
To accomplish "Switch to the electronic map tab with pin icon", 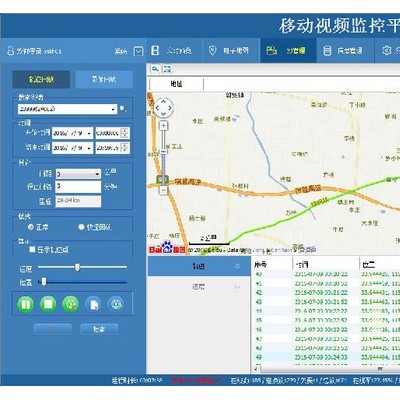I will point(231,51).
